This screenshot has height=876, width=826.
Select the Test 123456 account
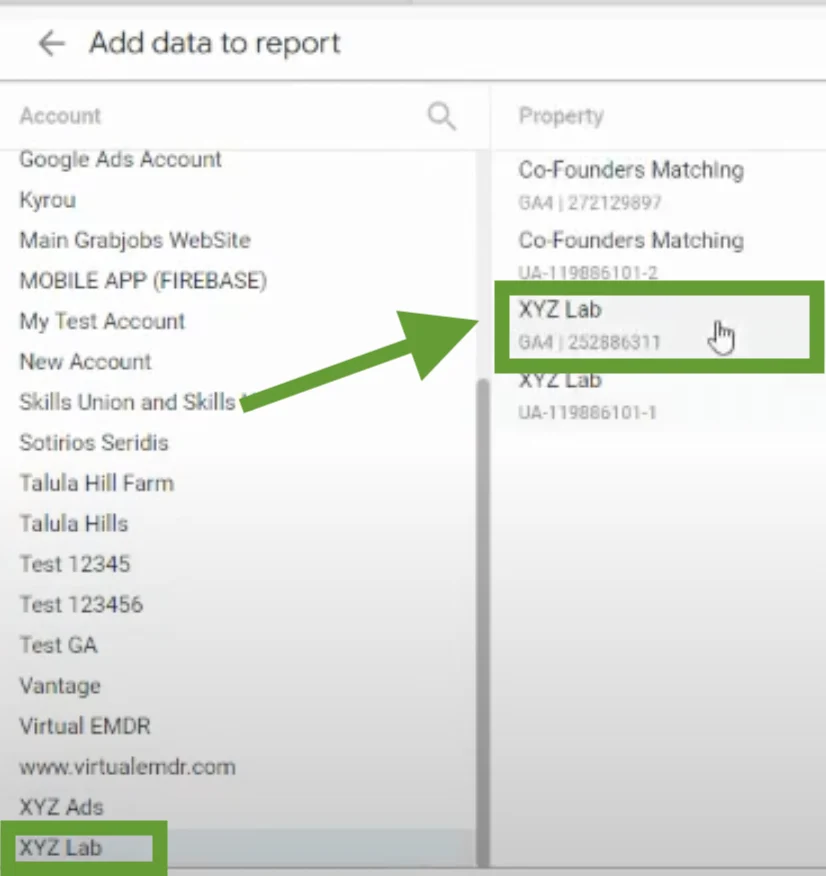[x=81, y=604]
